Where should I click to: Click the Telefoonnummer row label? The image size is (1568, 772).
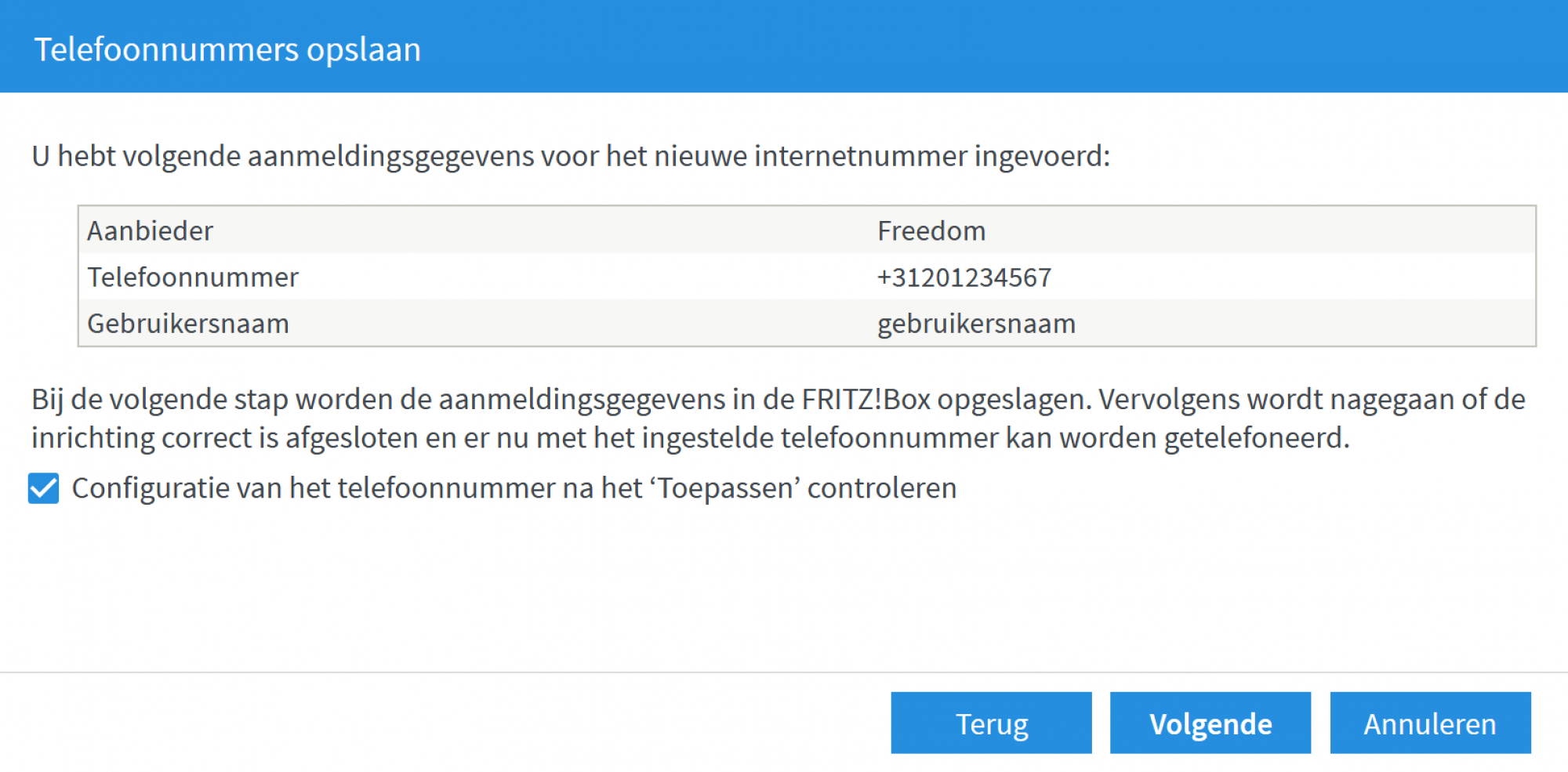coord(193,277)
